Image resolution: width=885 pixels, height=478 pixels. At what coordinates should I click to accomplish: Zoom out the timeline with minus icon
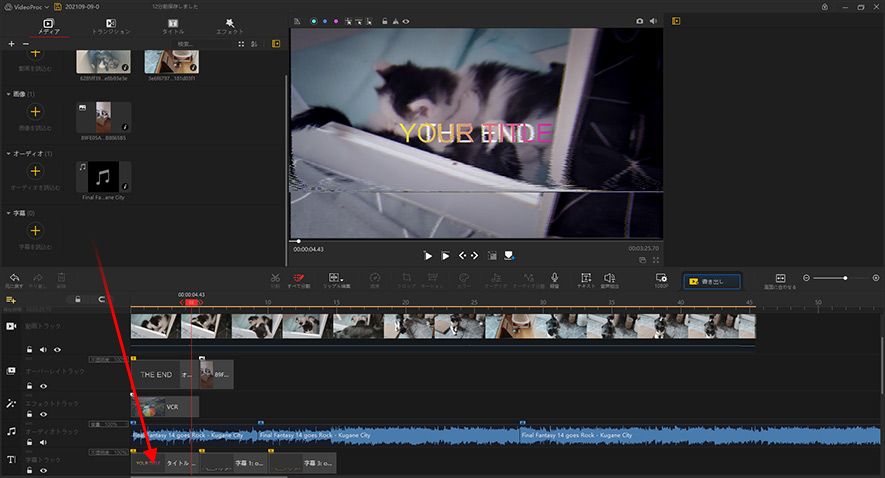806,278
